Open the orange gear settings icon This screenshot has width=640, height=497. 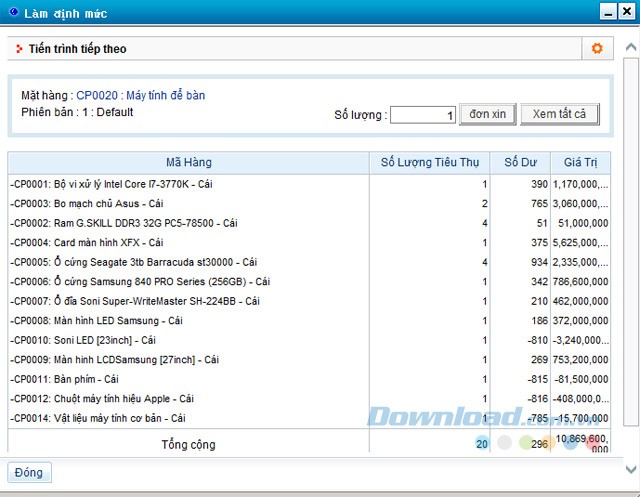(597, 49)
